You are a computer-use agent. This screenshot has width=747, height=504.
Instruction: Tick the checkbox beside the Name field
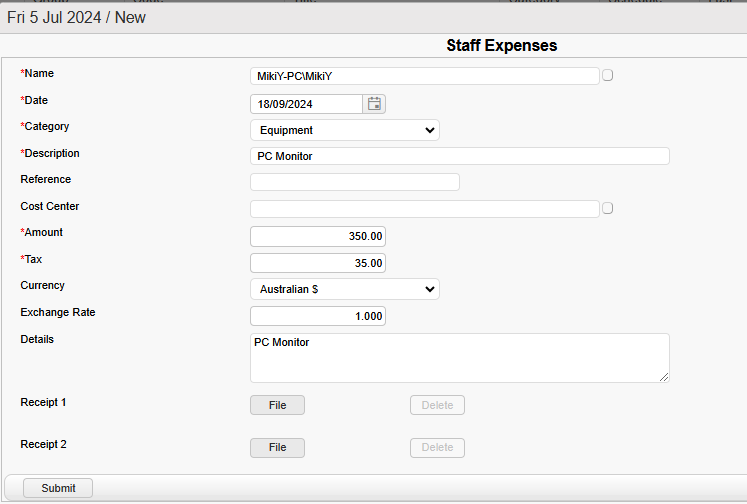(x=607, y=75)
